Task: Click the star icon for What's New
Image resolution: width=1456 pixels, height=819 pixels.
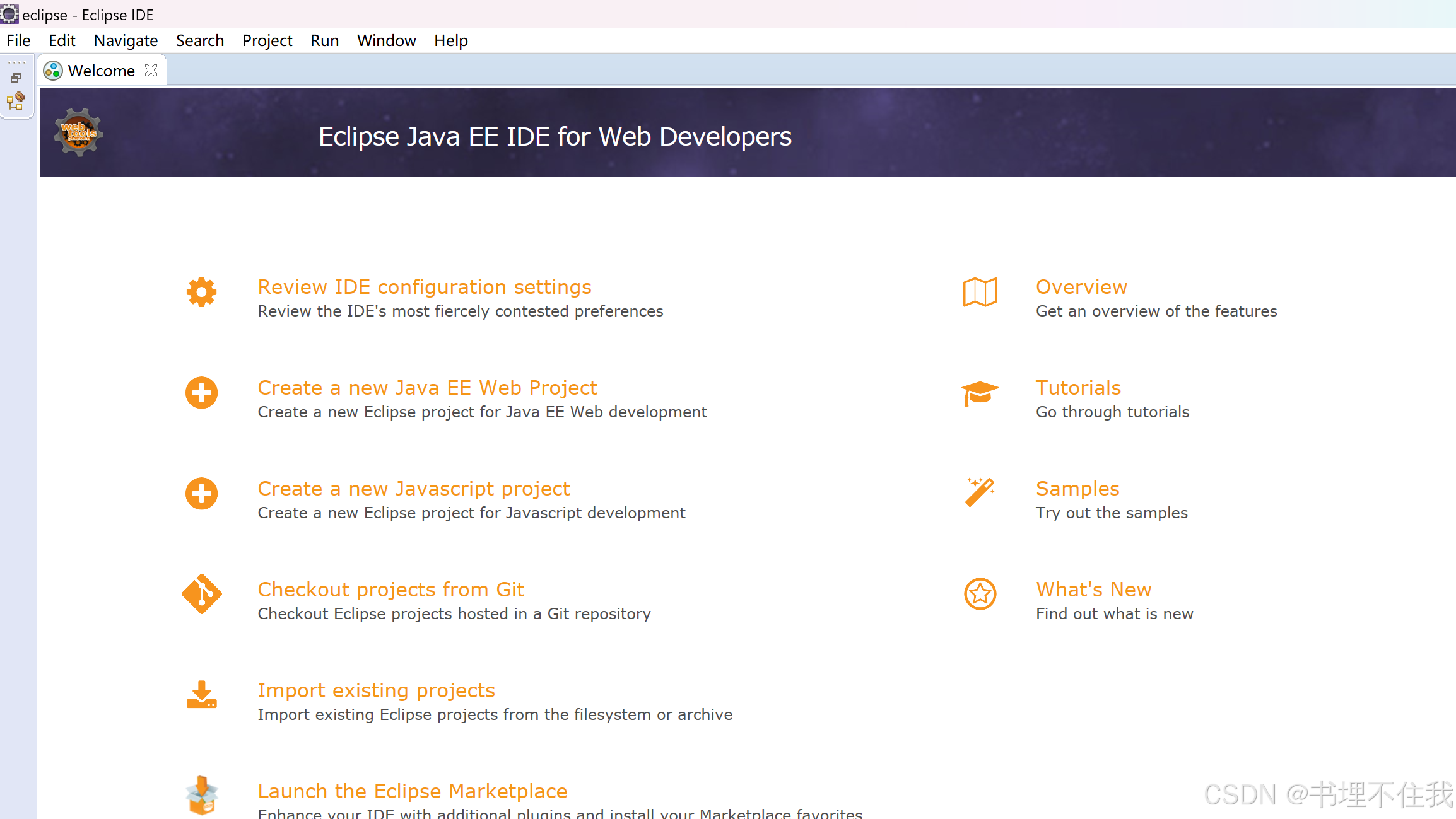Action: pos(980,594)
